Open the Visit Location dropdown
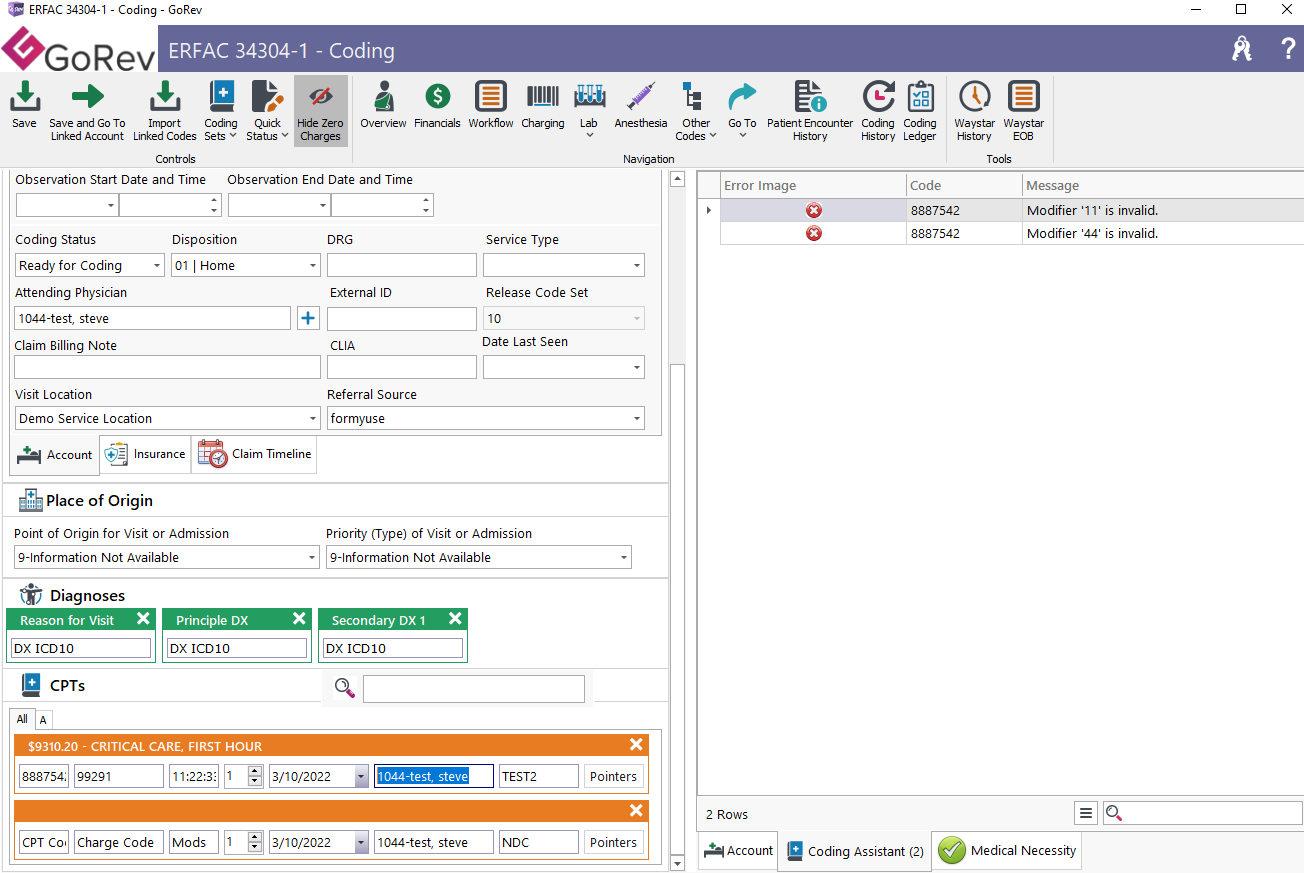 (x=313, y=419)
